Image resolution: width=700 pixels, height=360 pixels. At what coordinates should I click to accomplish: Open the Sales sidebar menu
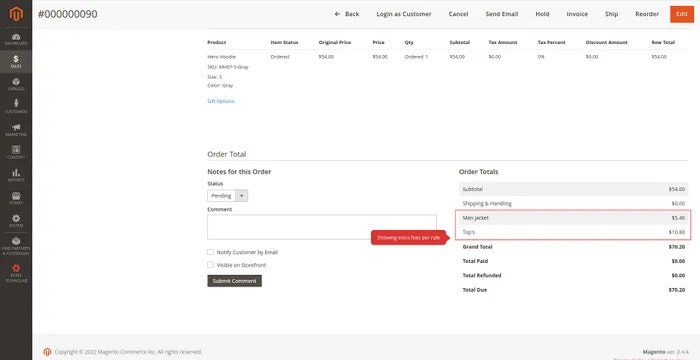(x=16, y=62)
